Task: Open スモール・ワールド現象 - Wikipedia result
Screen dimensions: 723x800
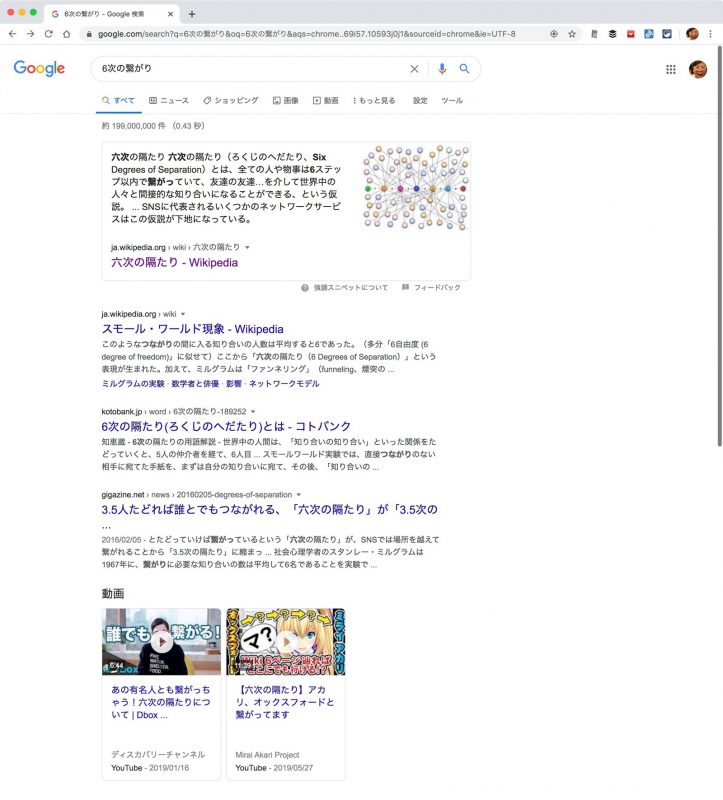Action: coord(192,329)
